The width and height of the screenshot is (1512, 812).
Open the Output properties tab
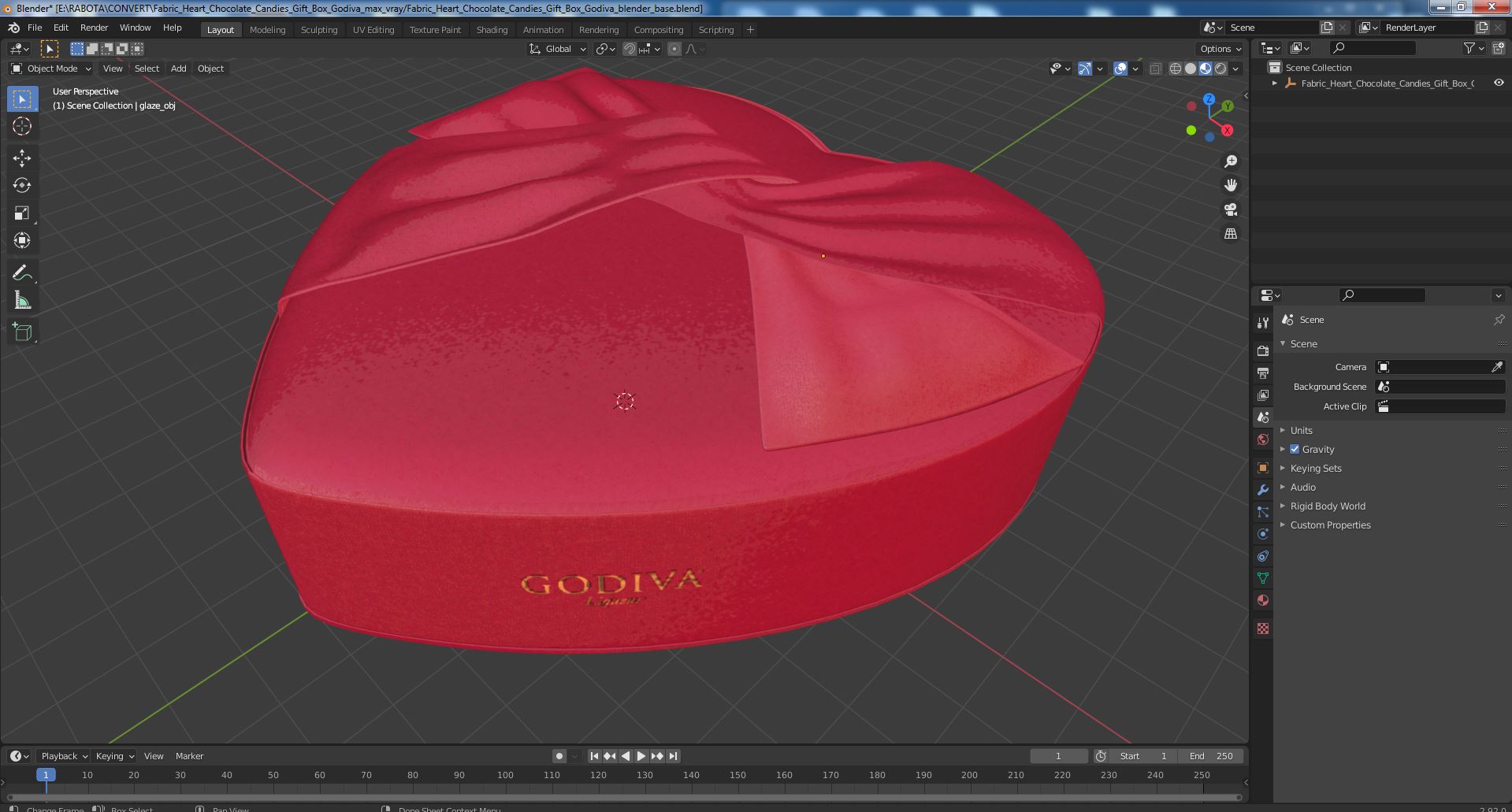(x=1263, y=373)
